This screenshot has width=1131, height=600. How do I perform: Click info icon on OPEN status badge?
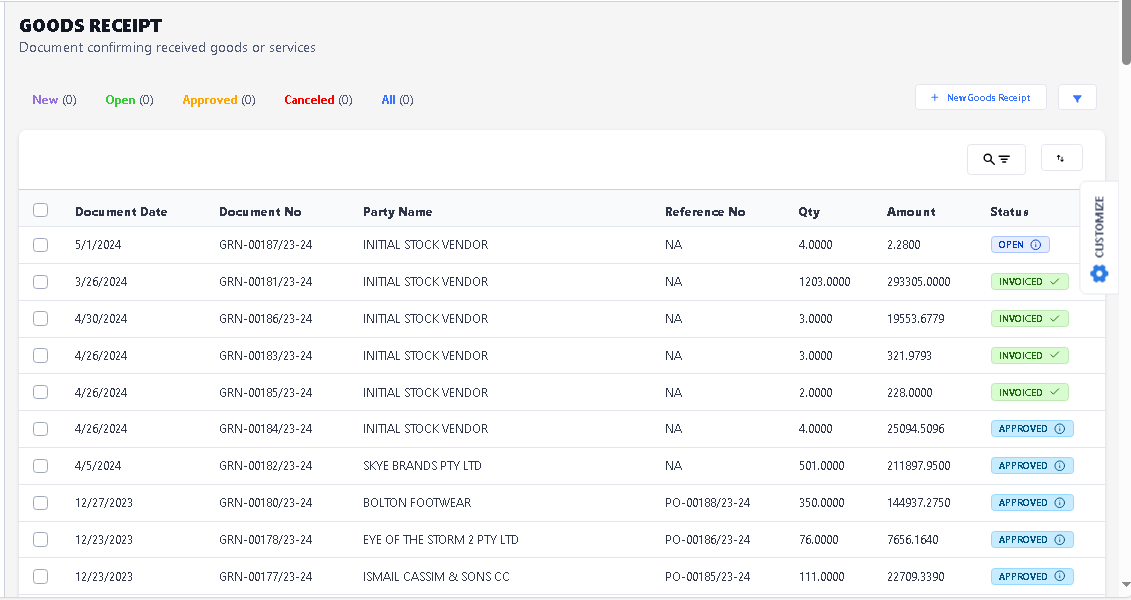pyautogui.click(x=1035, y=245)
